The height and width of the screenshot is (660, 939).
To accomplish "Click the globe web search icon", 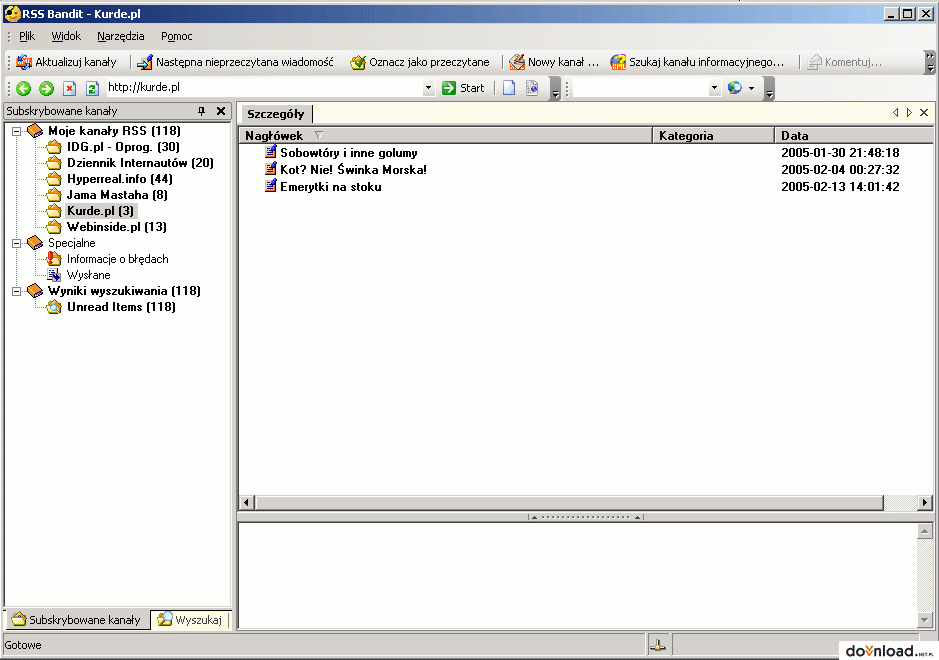I will (734, 88).
